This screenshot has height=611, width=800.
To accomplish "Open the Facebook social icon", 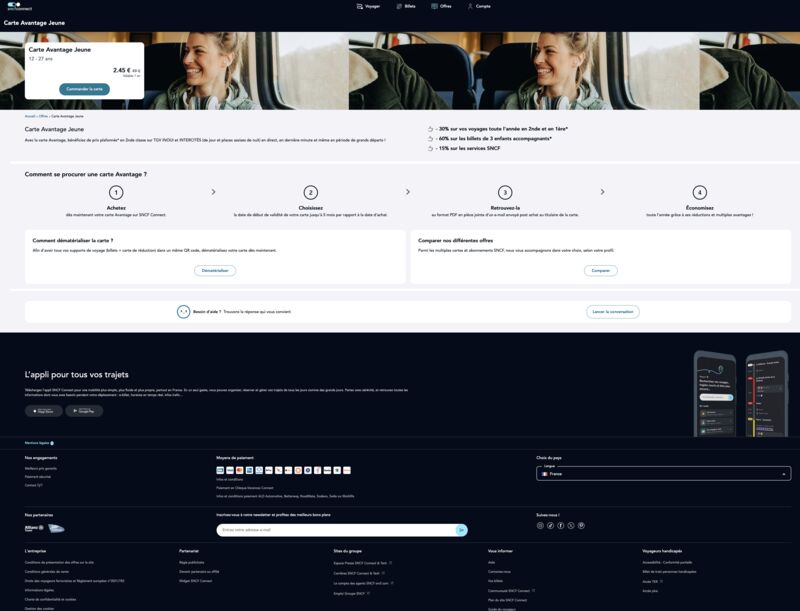I will (x=561, y=525).
